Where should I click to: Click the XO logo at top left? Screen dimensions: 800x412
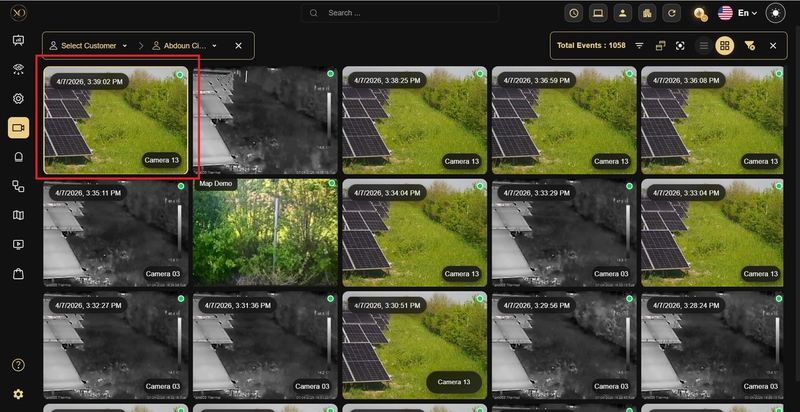point(18,13)
